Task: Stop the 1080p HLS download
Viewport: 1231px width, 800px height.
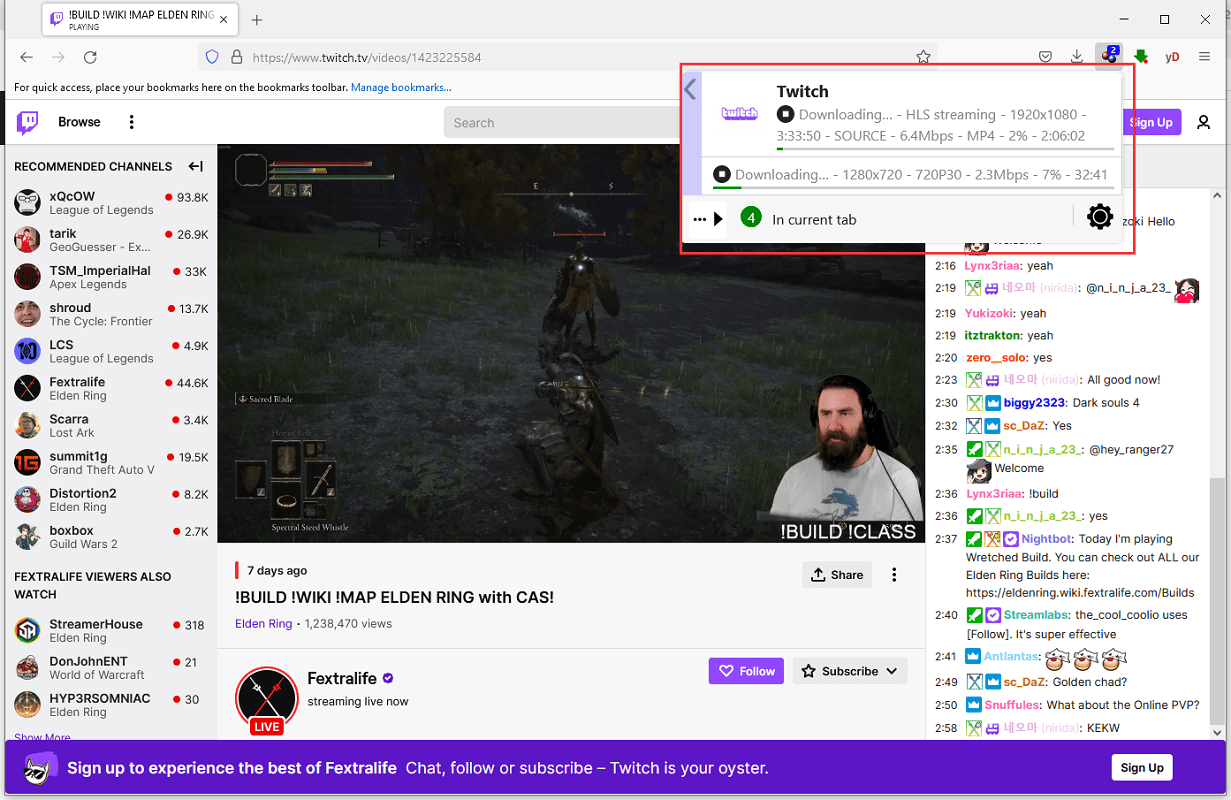Action: pyautogui.click(x=785, y=113)
